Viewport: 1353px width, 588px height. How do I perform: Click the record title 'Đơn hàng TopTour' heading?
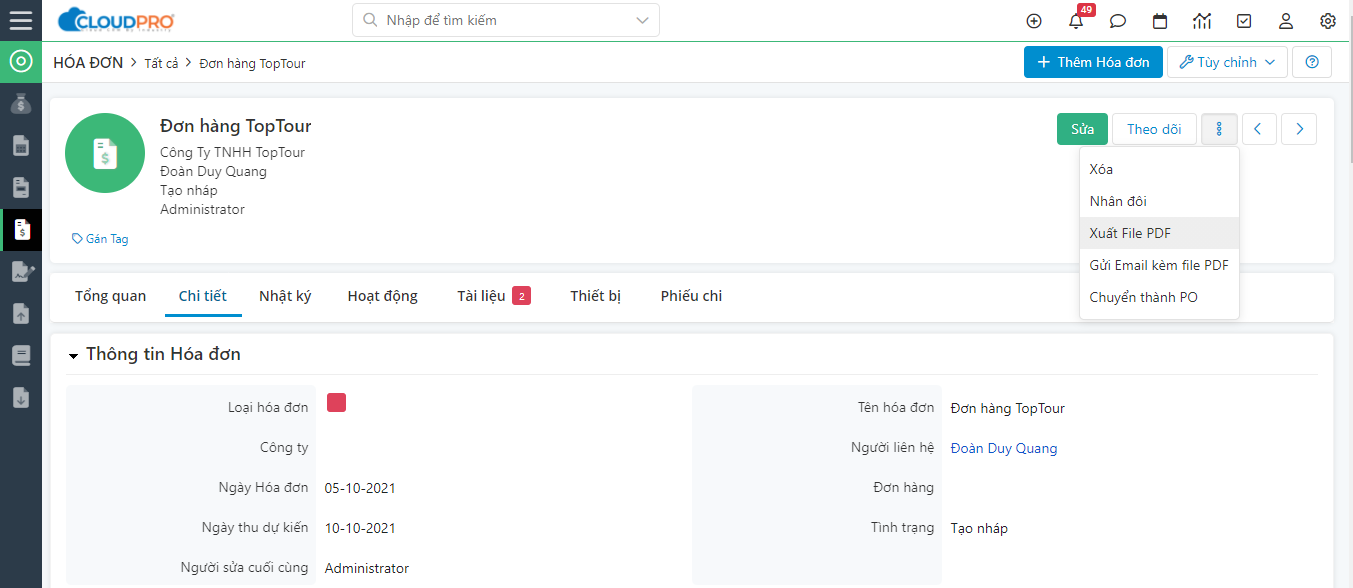(x=236, y=126)
